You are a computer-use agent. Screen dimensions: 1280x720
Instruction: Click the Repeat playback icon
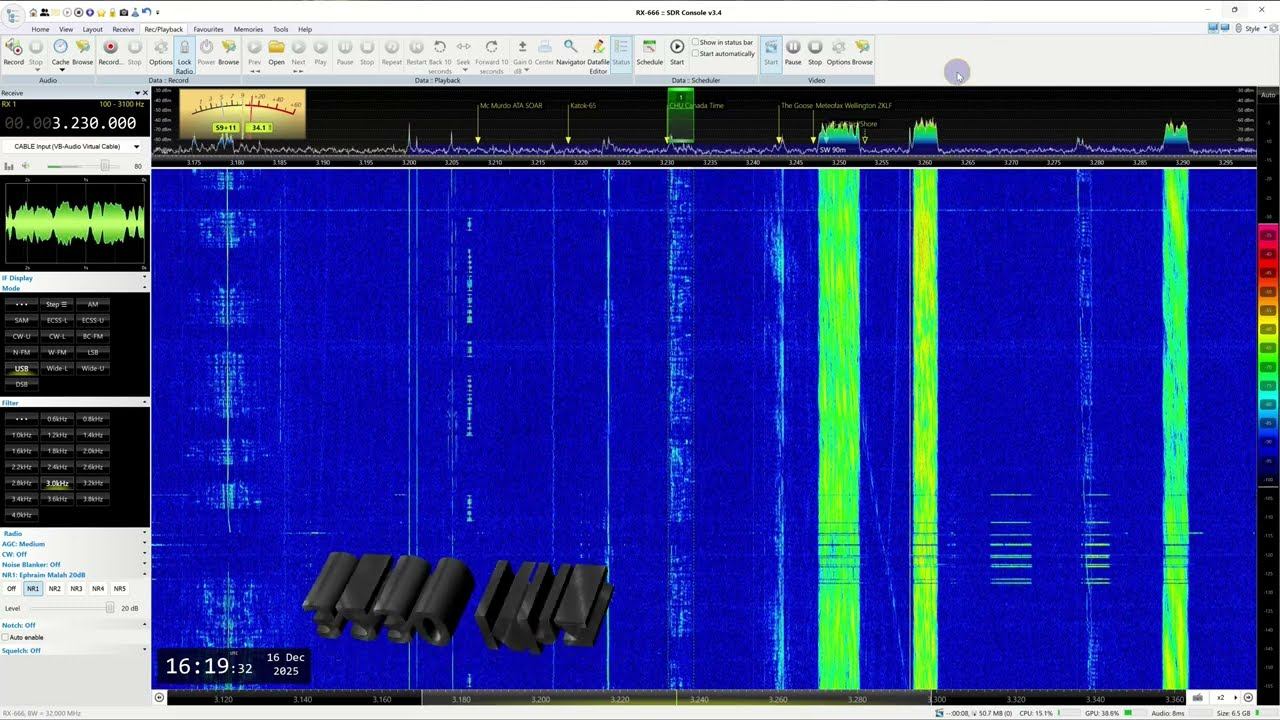tap(391, 47)
